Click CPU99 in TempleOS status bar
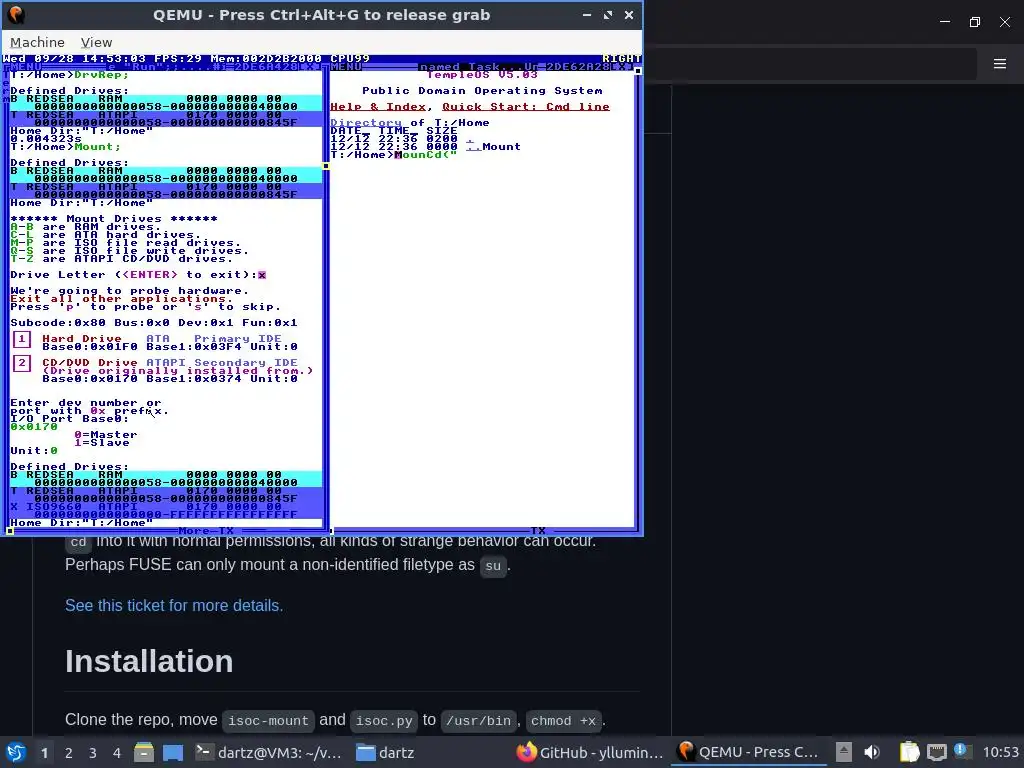The width and height of the screenshot is (1024, 768). 350,59
